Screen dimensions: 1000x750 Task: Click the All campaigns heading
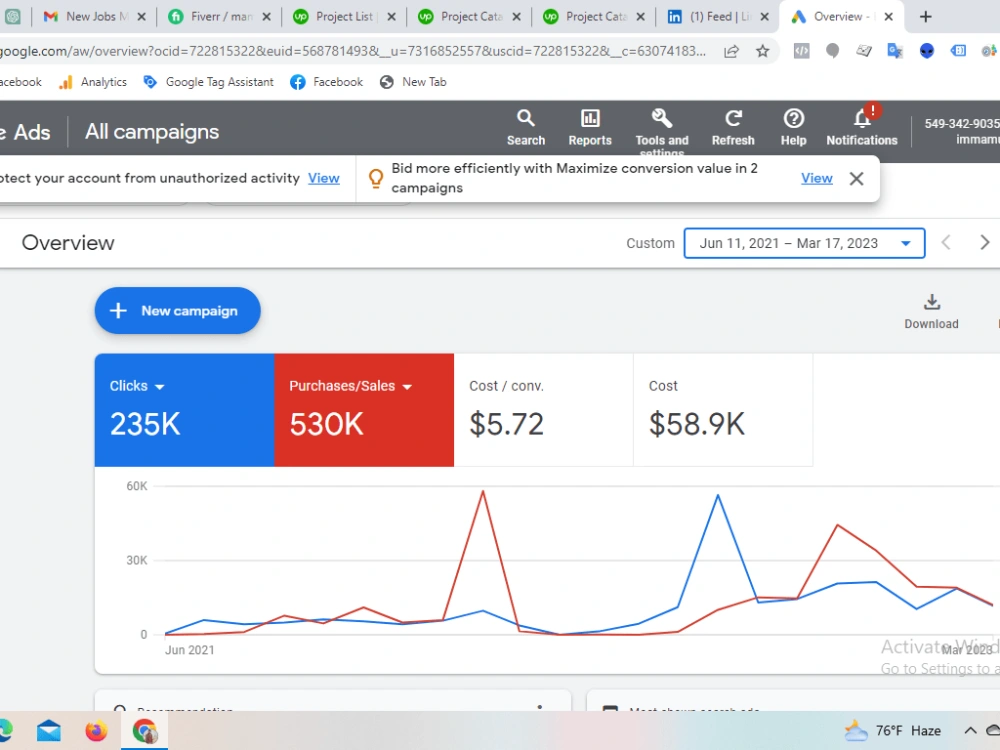pyautogui.click(x=152, y=132)
